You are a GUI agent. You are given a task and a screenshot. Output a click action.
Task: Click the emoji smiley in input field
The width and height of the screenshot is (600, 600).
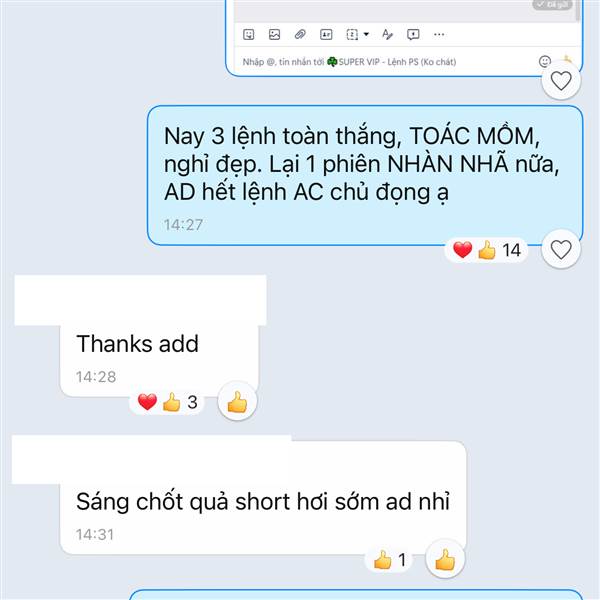click(x=545, y=61)
